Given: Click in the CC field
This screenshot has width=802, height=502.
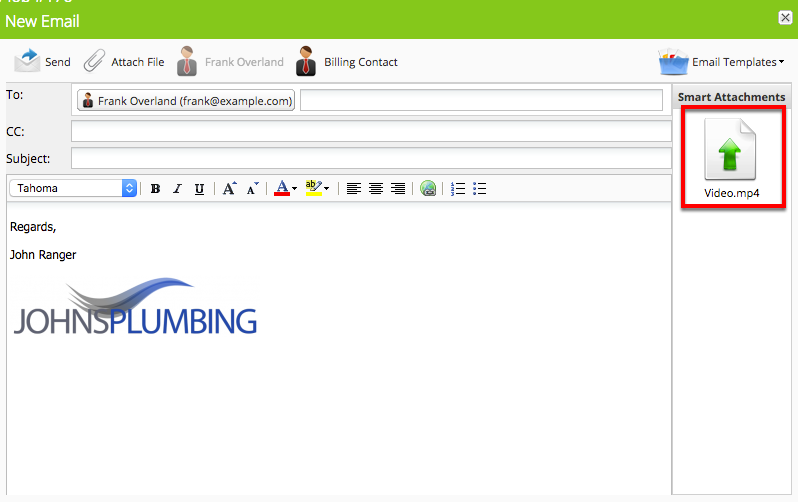Looking at the screenshot, I should click(x=371, y=131).
